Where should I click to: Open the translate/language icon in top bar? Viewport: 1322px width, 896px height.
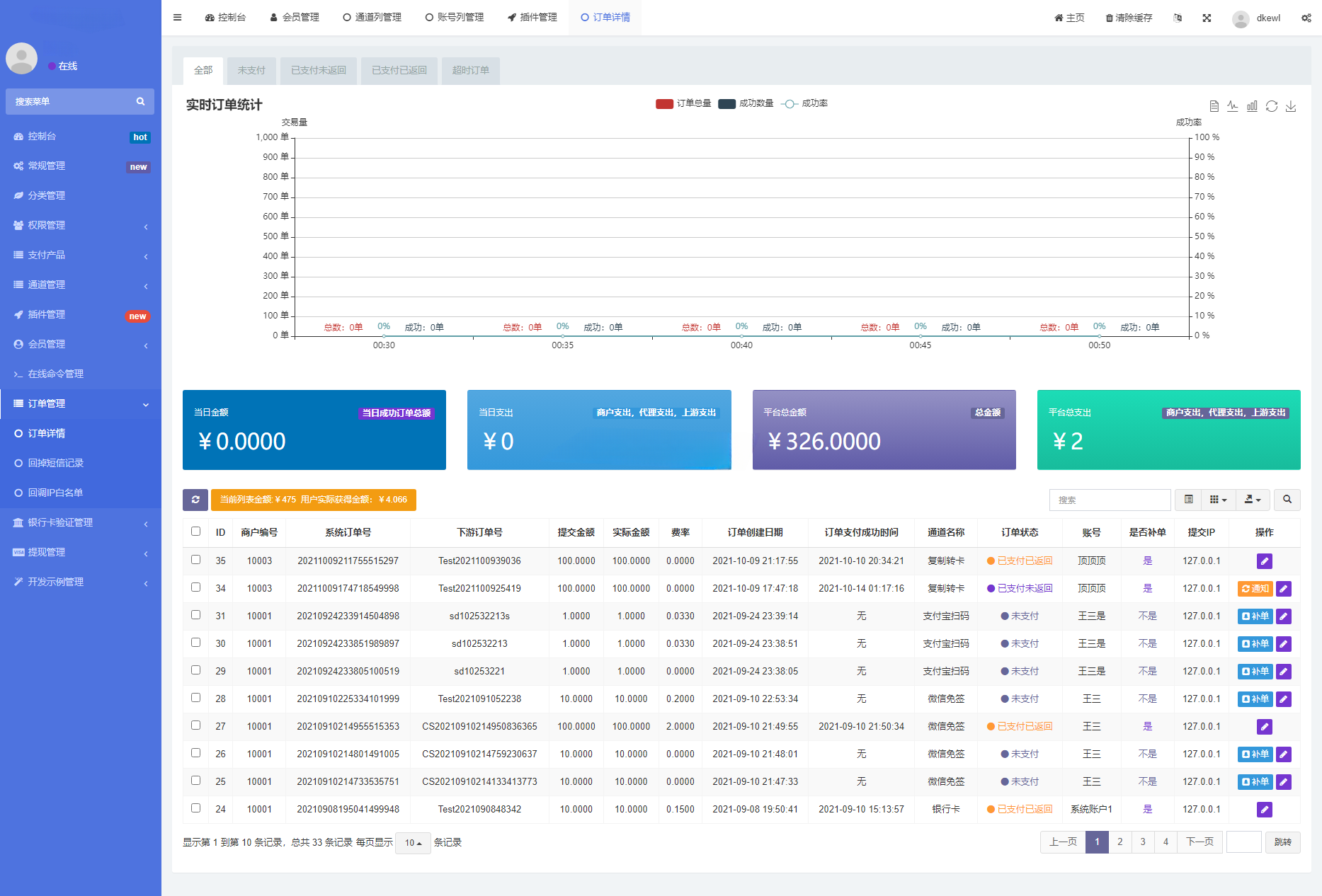click(x=1178, y=18)
